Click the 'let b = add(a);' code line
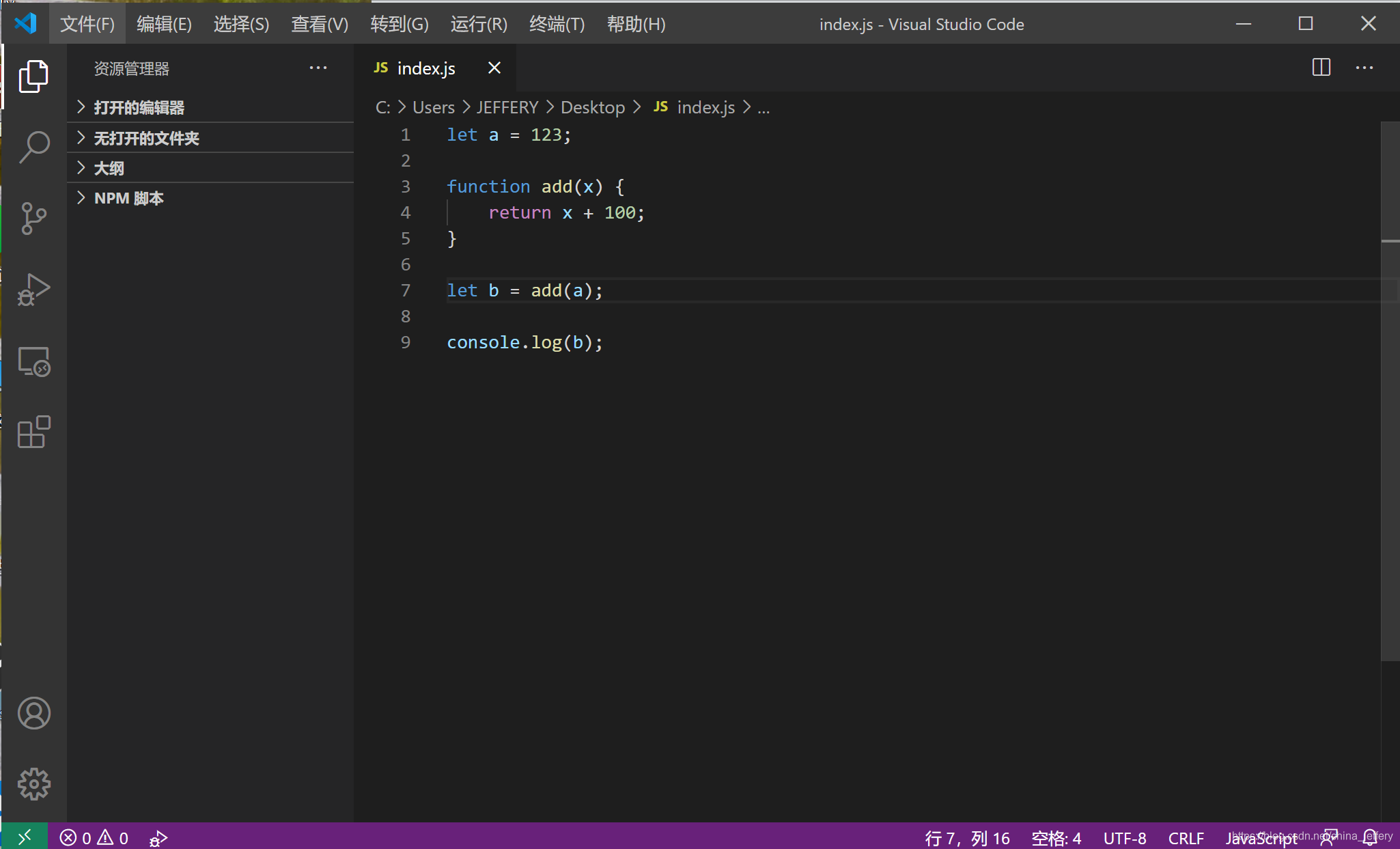 pyautogui.click(x=524, y=290)
